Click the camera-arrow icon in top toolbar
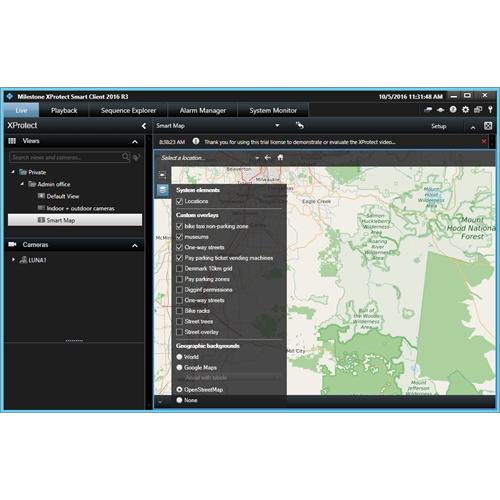Image resolution: width=500 pixels, height=500 pixels. (428, 109)
